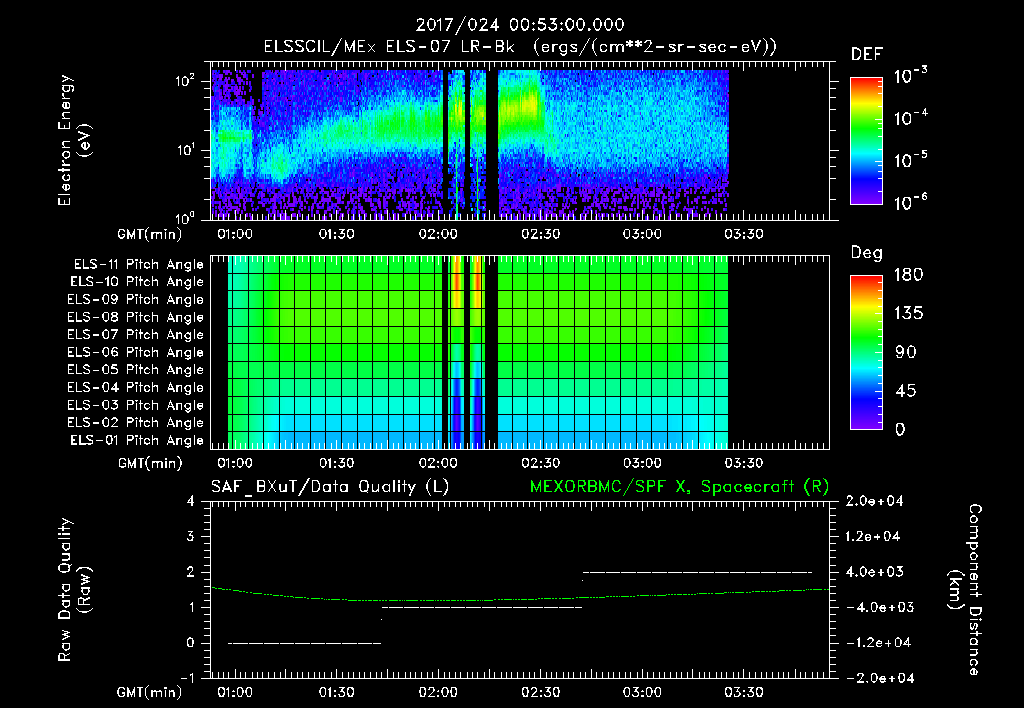Click the 10^0 energy tick label
This screenshot has width=1024, height=708.
[x=186, y=217]
